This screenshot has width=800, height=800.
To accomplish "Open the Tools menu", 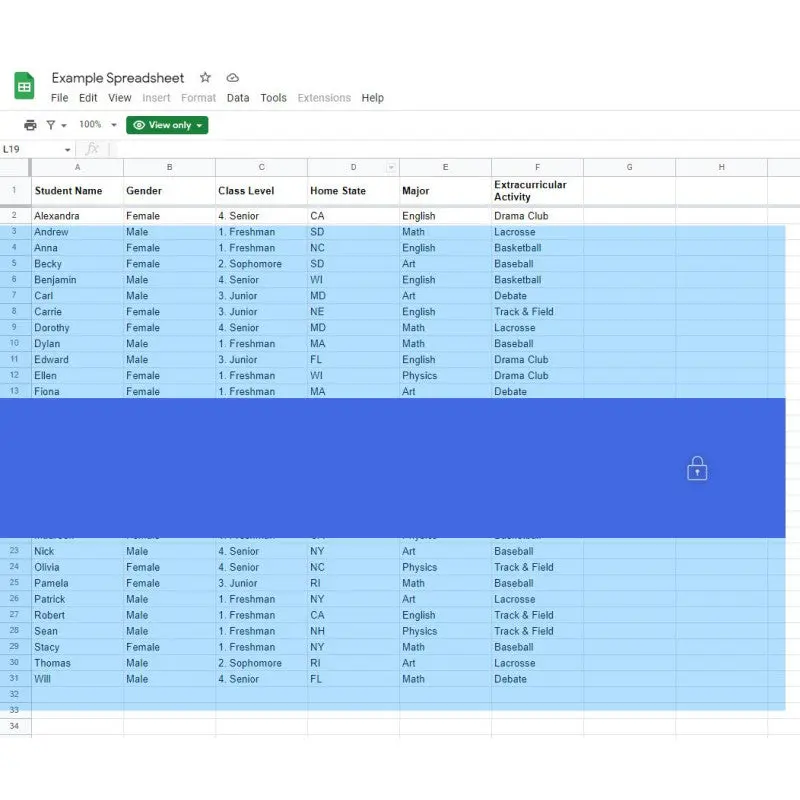I will point(273,98).
